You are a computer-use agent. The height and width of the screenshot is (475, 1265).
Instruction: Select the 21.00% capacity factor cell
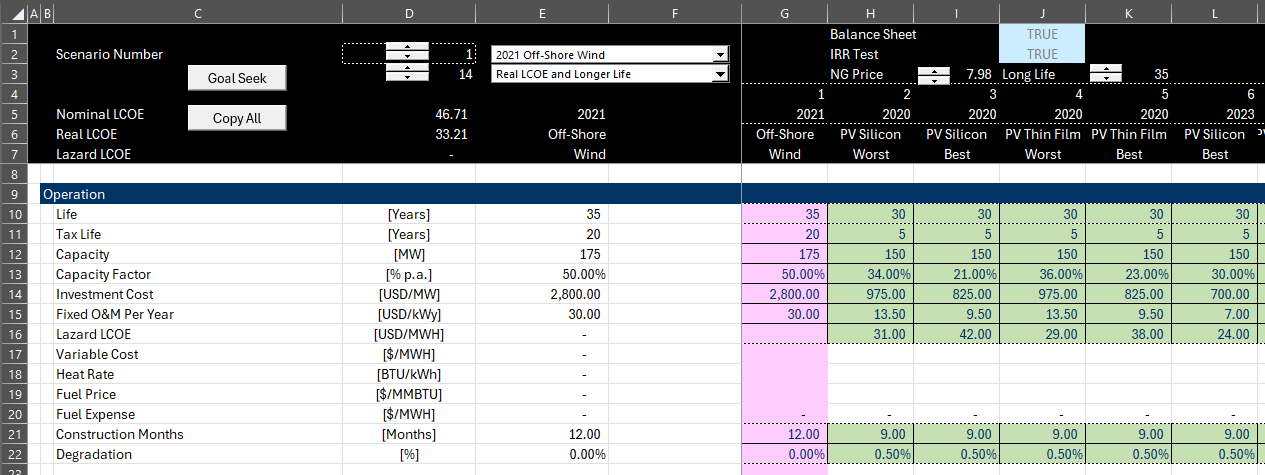[x=956, y=274]
